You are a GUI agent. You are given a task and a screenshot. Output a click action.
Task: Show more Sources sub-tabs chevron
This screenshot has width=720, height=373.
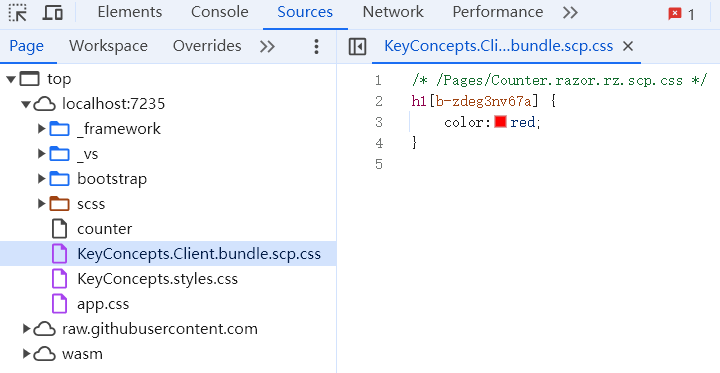point(267,46)
